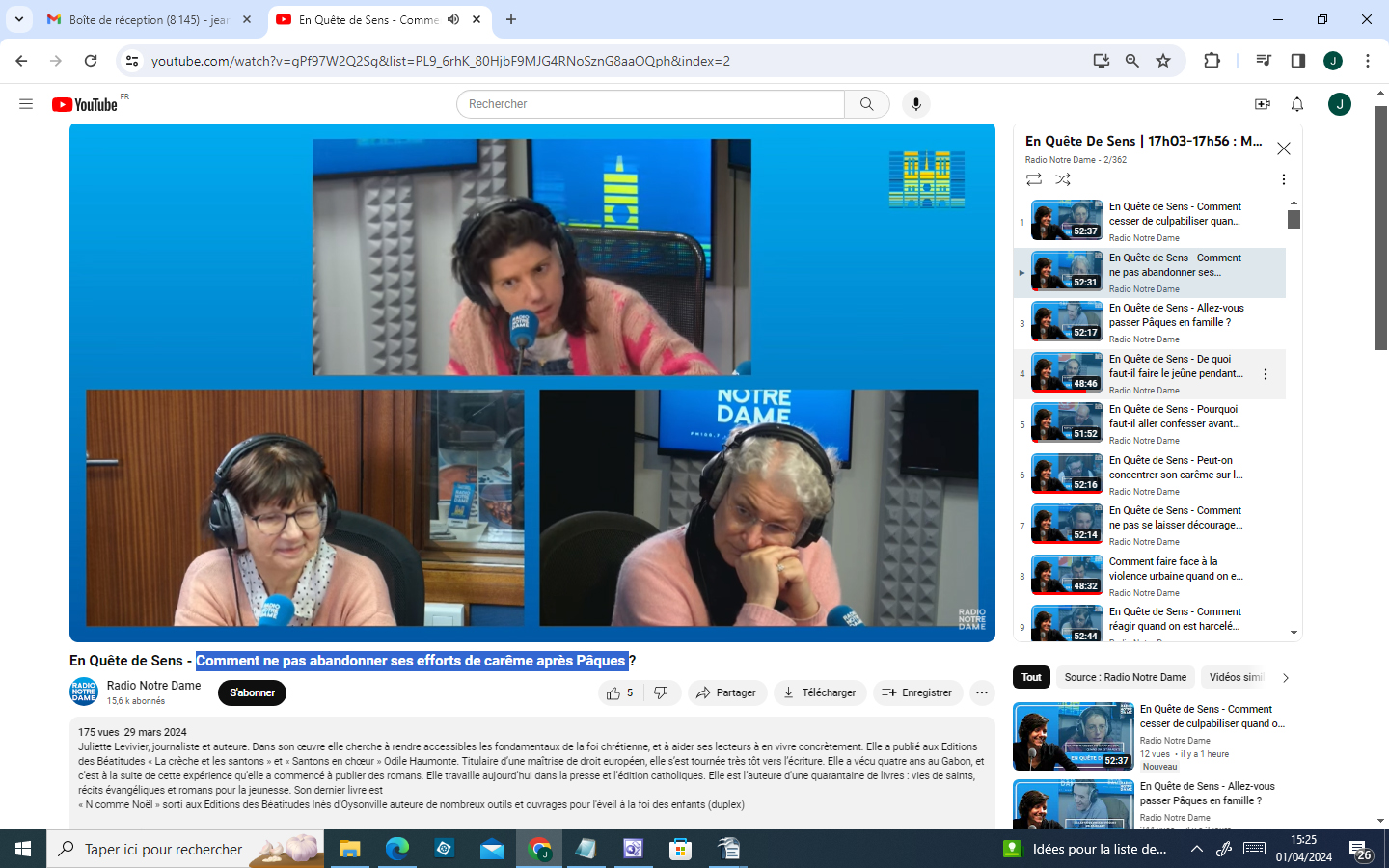Open the notifications bell
This screenshot has width=1389, height=868.
[1297, 104]
